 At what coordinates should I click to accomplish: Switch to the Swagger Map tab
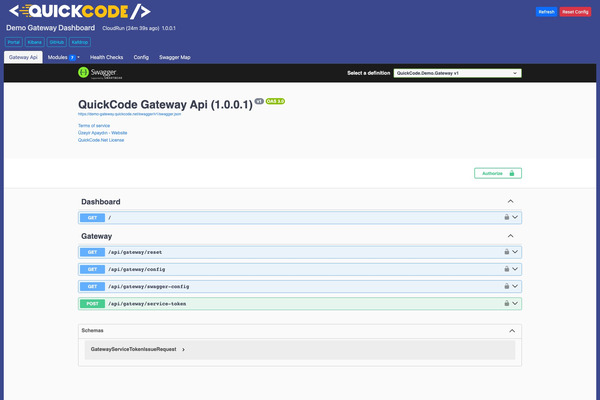(x=174, y=57)
